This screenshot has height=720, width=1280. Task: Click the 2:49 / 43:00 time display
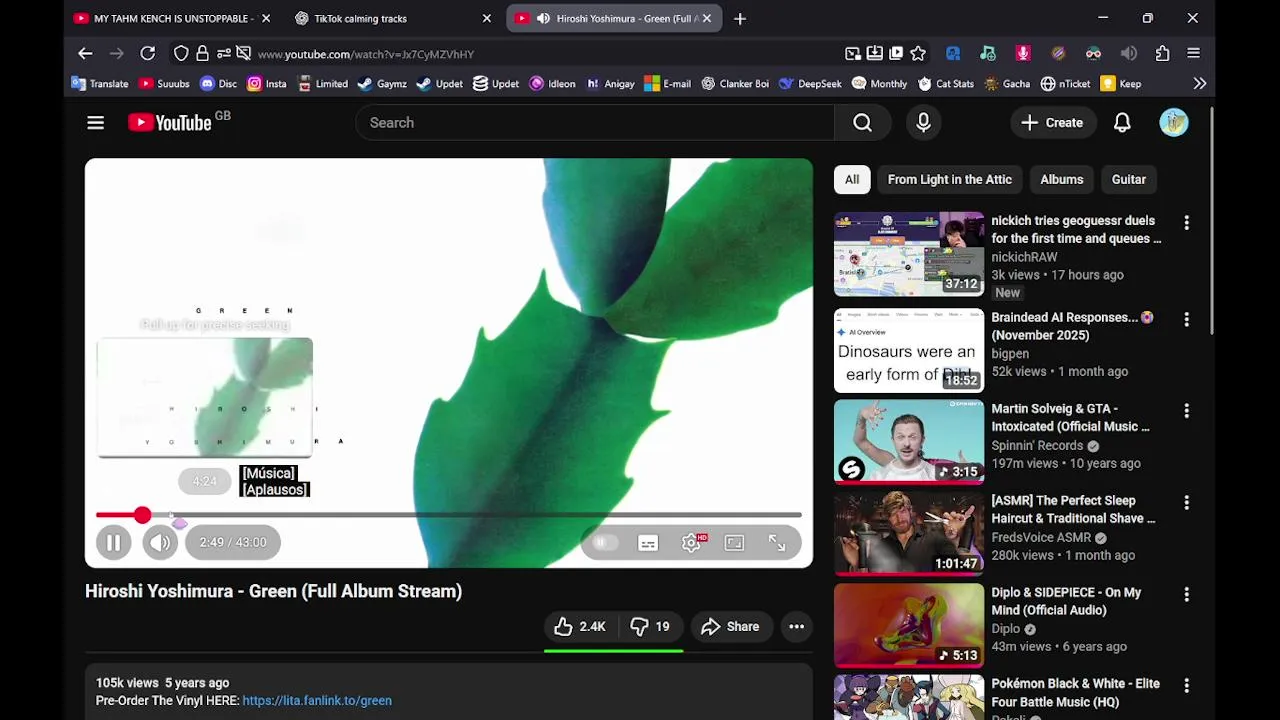pyautogui.click(x=233, y=542)
